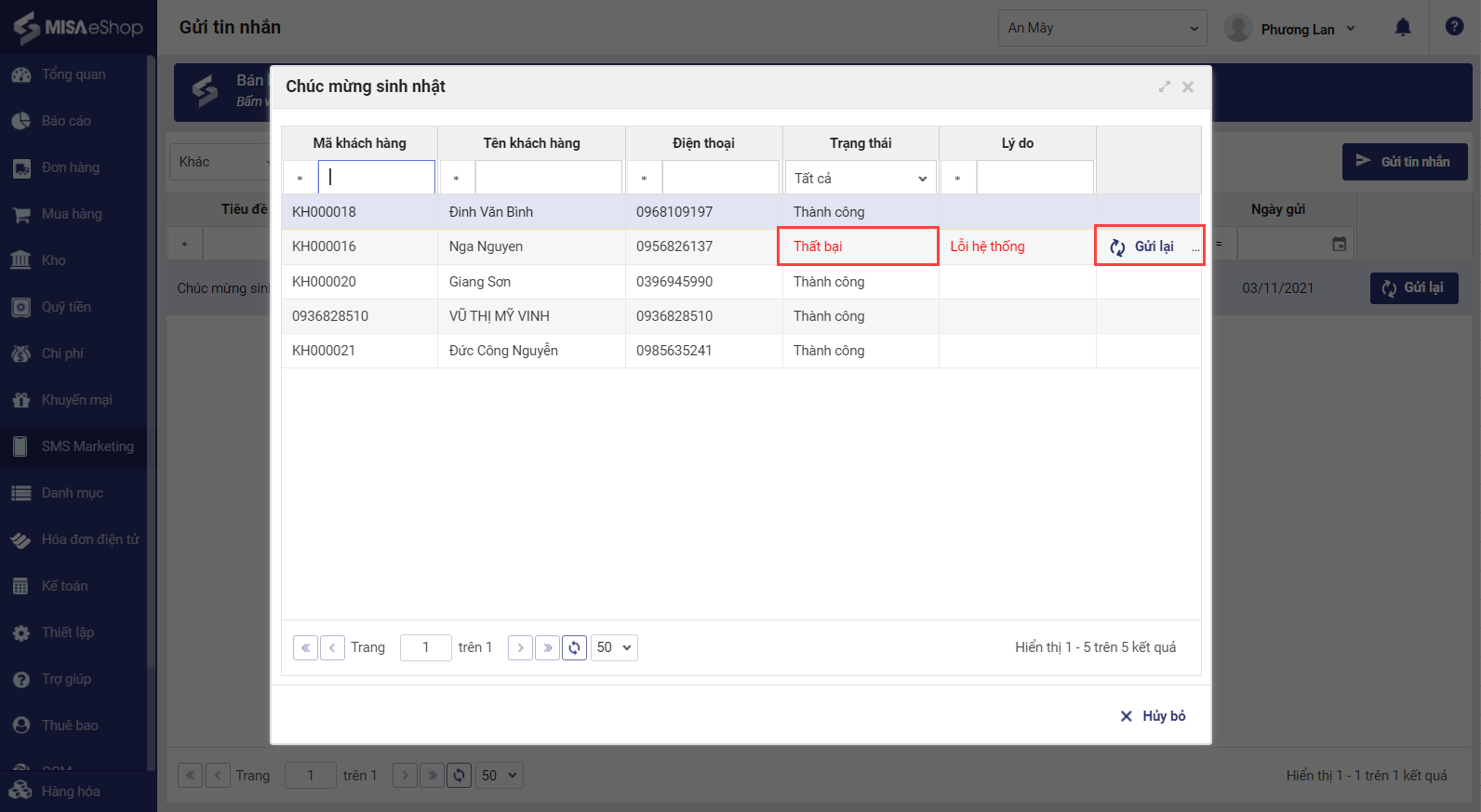Open Báo cáo in the sidebar
1481x812 pixels.
tap(66, 121)
